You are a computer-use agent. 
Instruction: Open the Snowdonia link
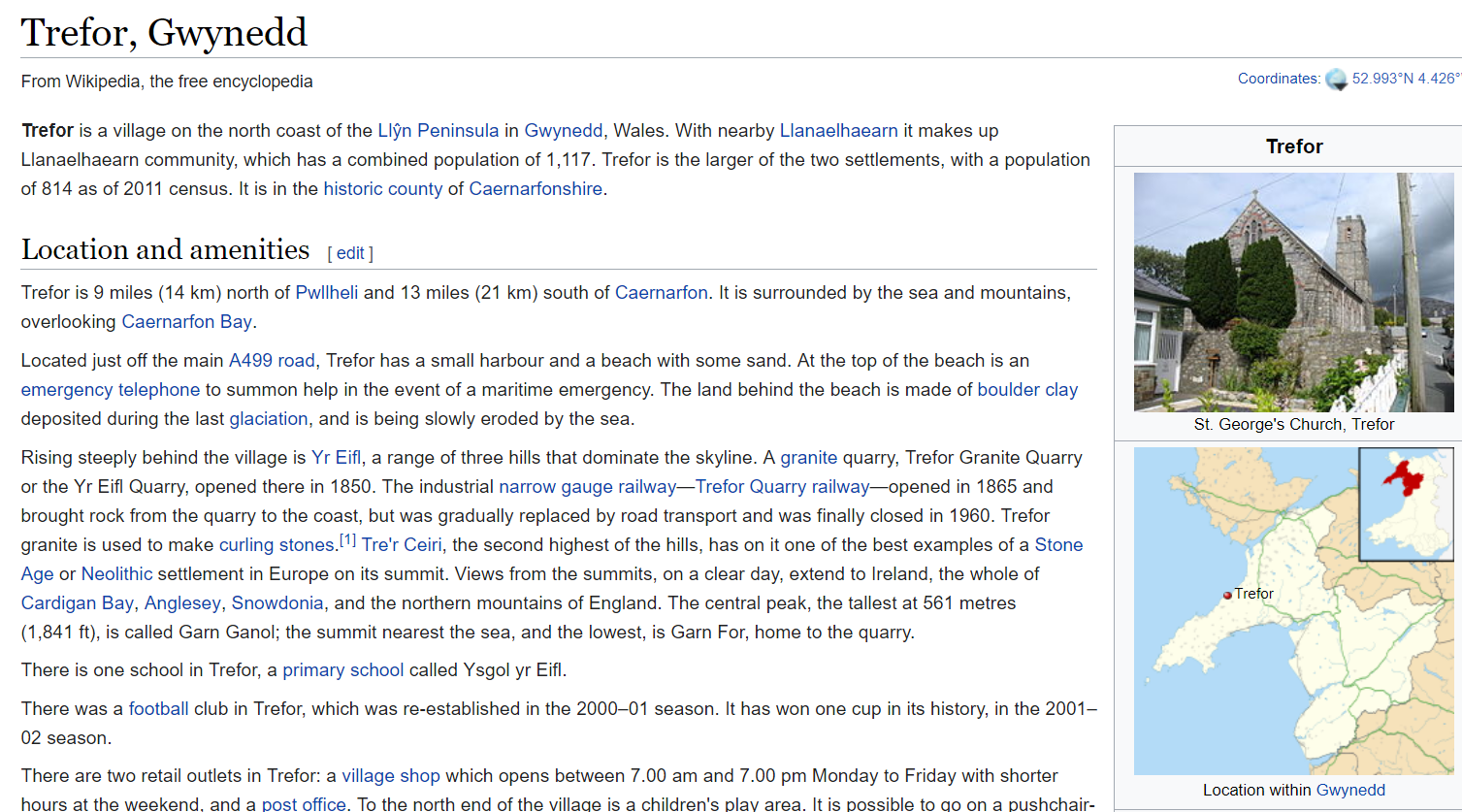click(x=277, y=603)
